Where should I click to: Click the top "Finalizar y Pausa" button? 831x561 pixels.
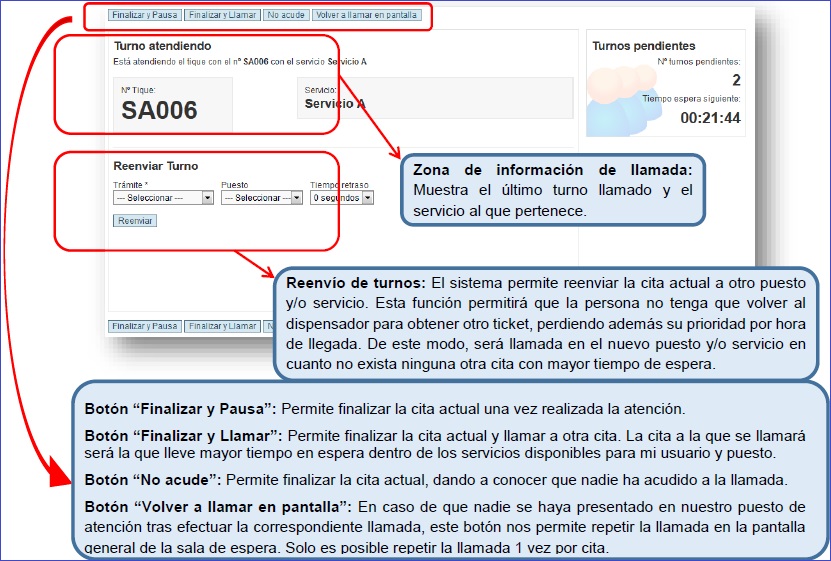tap(144, 16)
